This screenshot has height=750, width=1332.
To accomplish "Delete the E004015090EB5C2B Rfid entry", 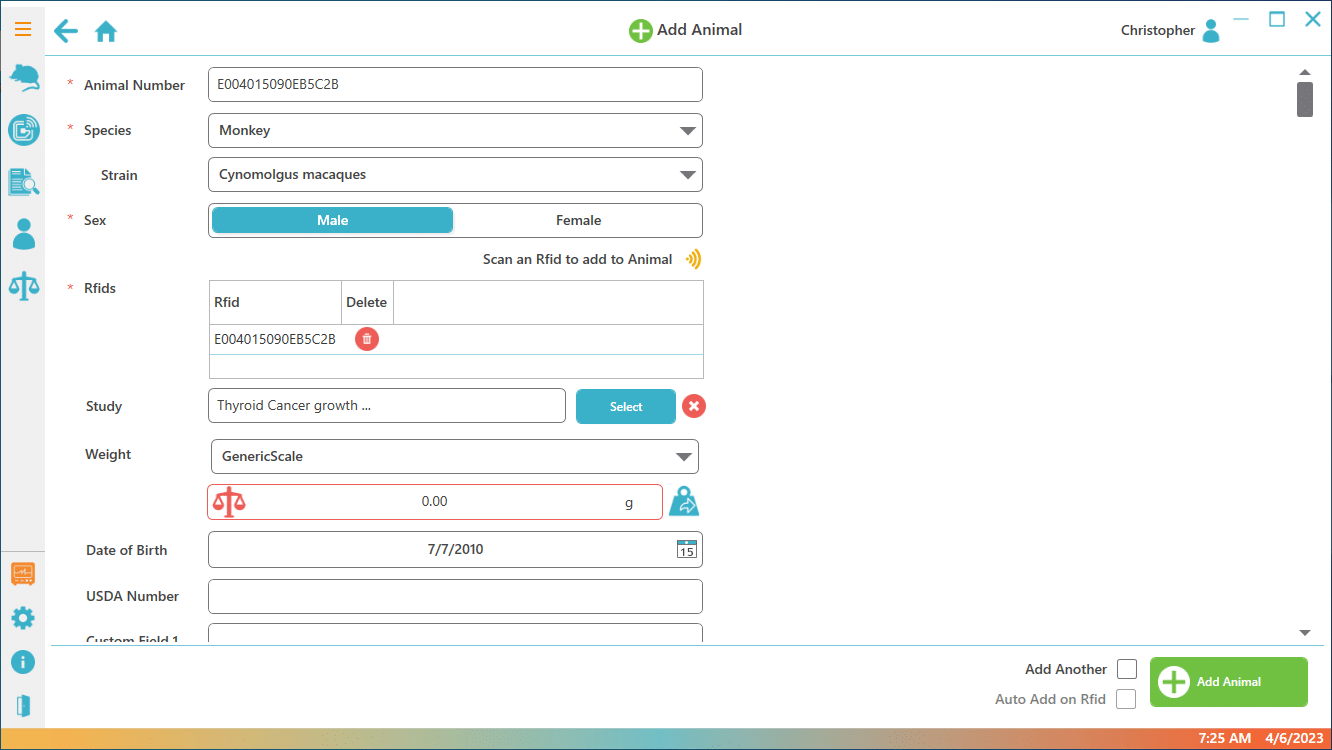I will [367, 339].
